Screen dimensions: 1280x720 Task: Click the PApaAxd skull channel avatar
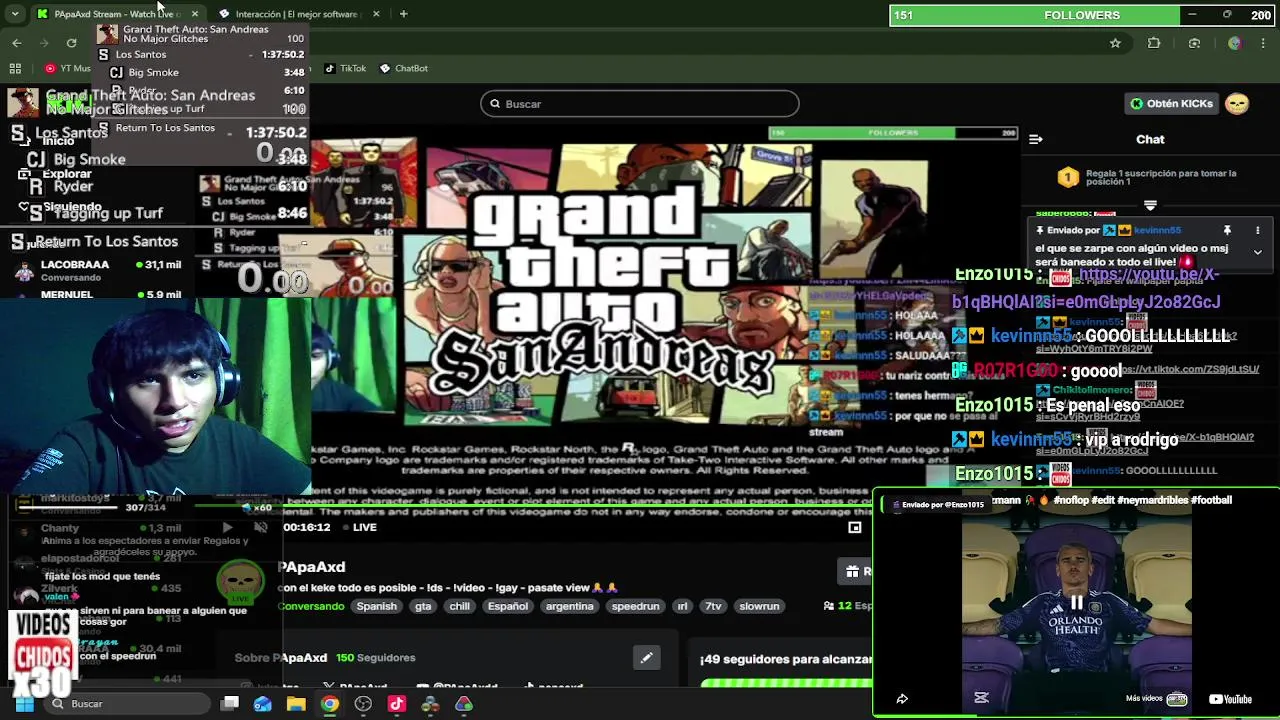pos(239,581)
